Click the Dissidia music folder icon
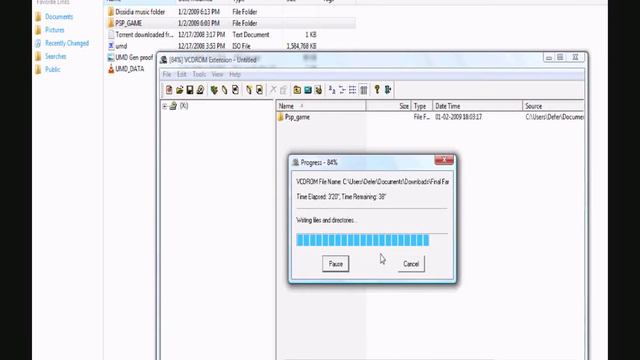Viewport: 640px width, 360px height. [111, 12]
